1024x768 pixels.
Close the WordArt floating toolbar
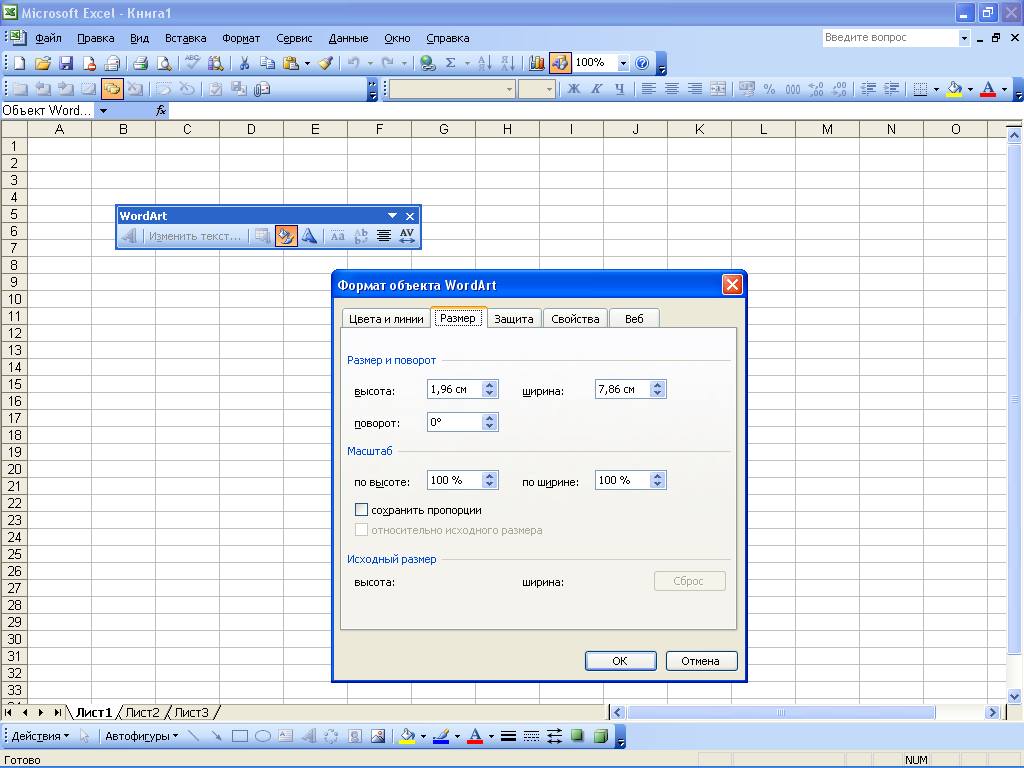coord(410,216)
